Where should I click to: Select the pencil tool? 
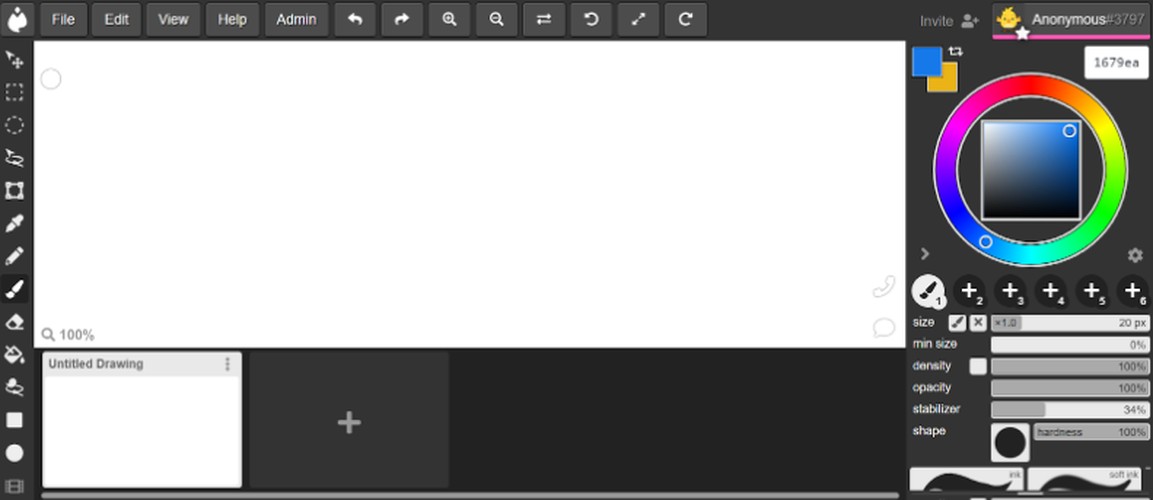pyautogui.click(x=14, y=257)
